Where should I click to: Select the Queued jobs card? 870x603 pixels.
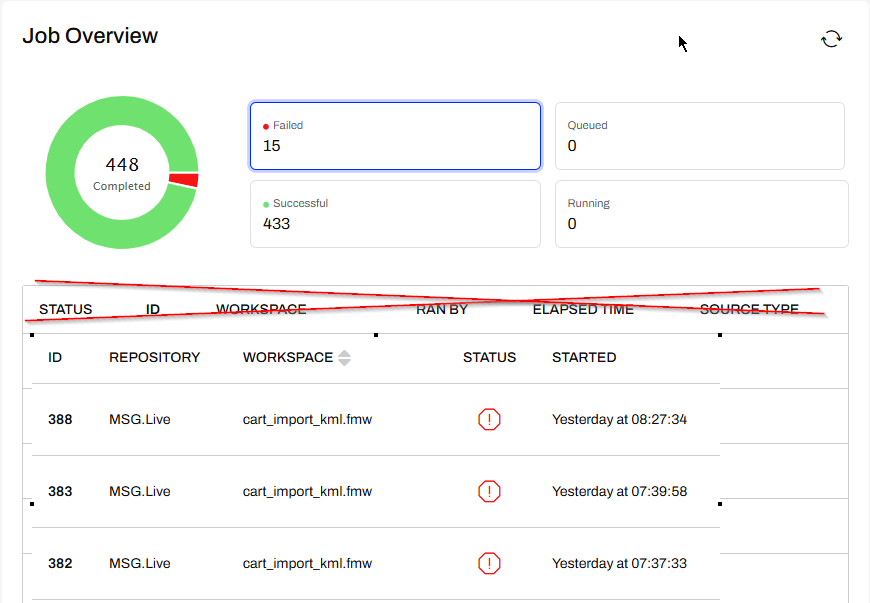point(700,136)
